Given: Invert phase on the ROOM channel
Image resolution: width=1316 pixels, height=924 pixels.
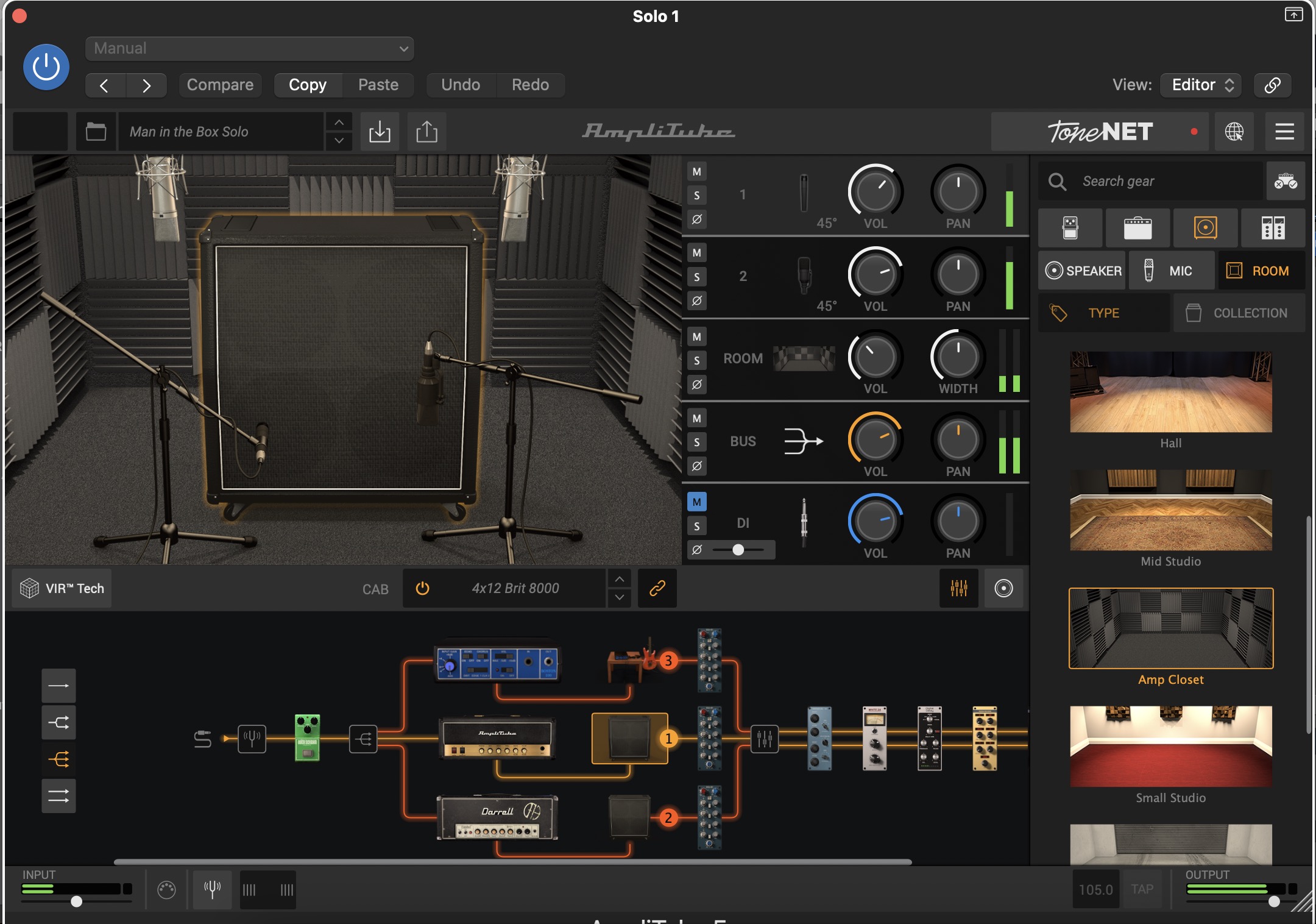Looking at the screenshot, I should click(x=697, y=385).
